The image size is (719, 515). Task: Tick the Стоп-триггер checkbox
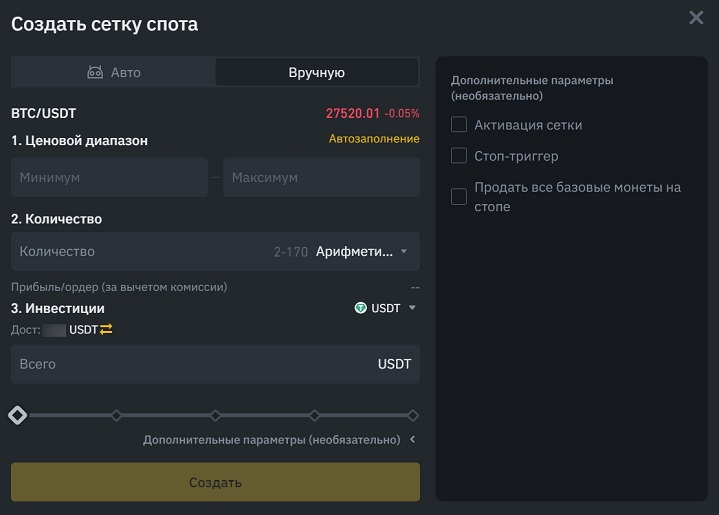tap(459, 156)
